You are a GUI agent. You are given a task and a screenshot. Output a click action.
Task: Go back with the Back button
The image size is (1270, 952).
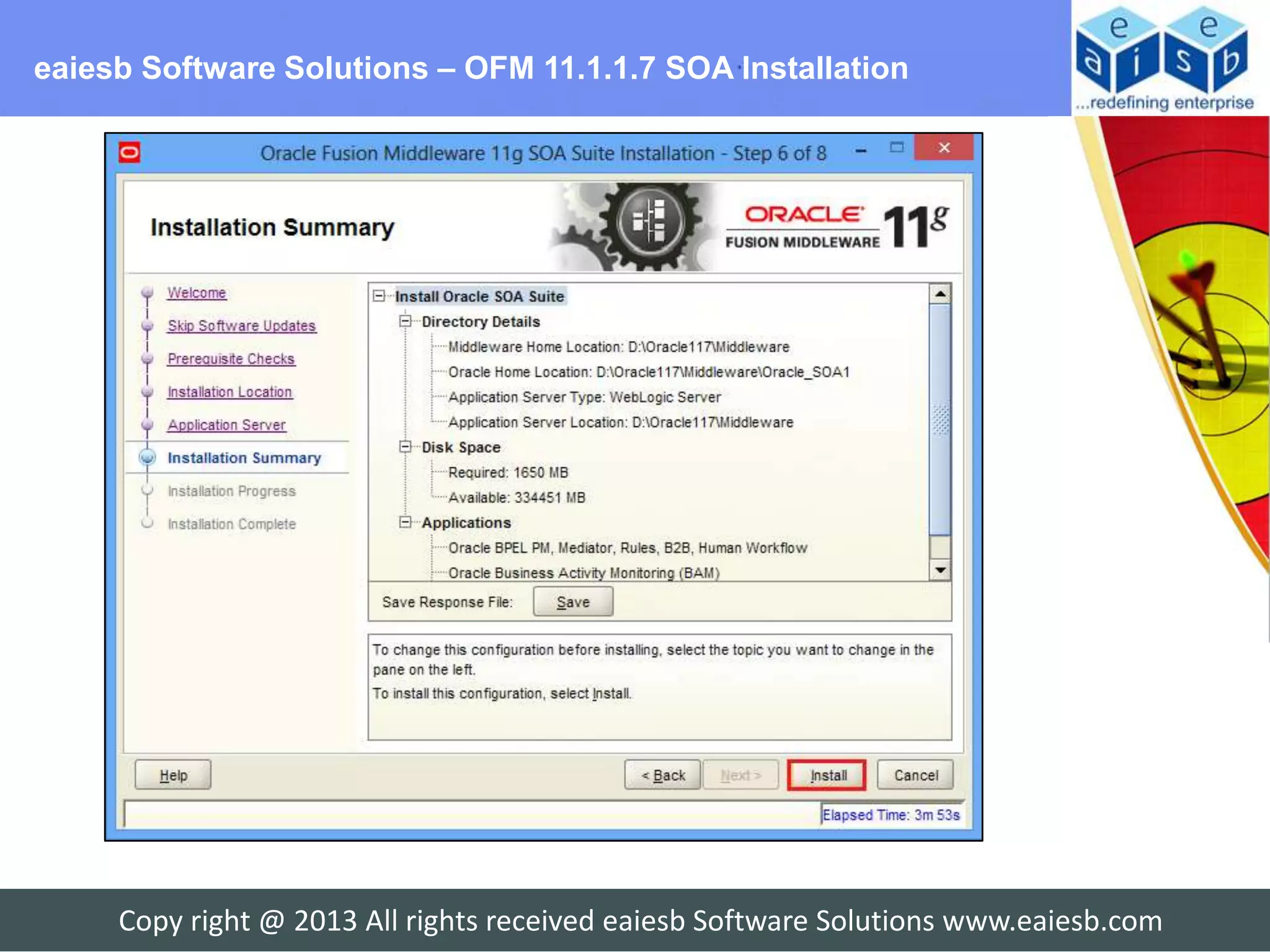pyautogui.click(x=663, y=775)
